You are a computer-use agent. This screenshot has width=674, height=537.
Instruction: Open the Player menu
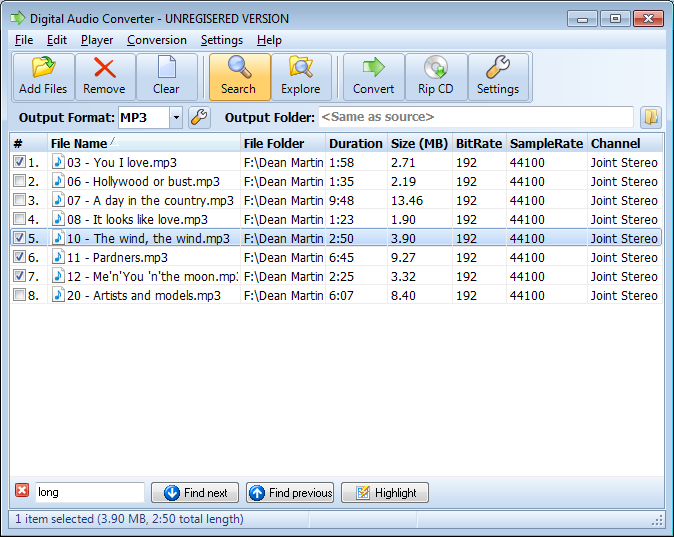coord(97,40)
